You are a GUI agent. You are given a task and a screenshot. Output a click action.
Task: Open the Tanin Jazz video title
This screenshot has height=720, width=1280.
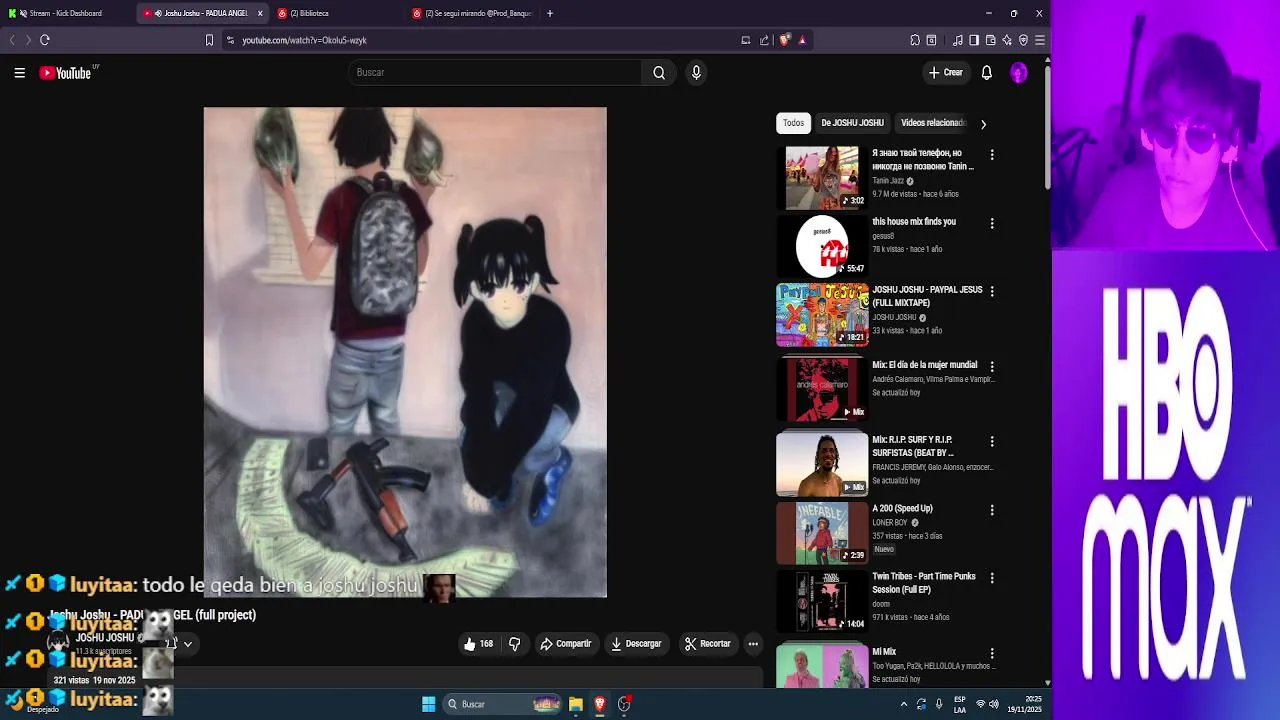pyautogui.click(x=922, y=159)
